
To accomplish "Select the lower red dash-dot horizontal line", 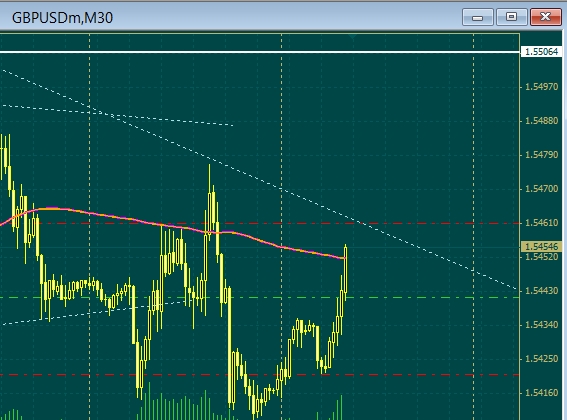I will (x=260, y=375).
